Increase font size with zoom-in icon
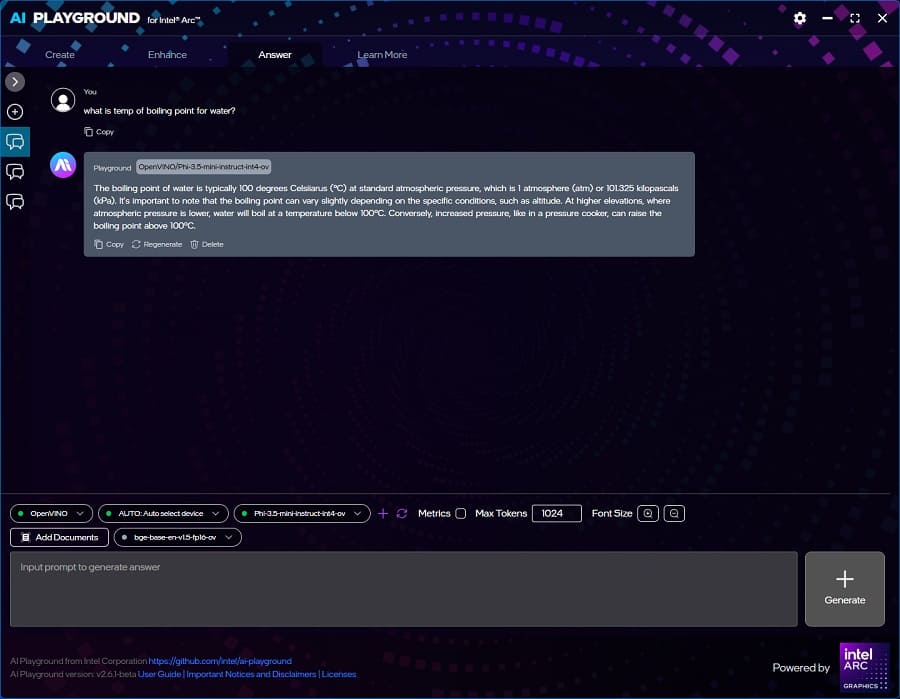The image size is (900, 699). click(x=649, y=513)
